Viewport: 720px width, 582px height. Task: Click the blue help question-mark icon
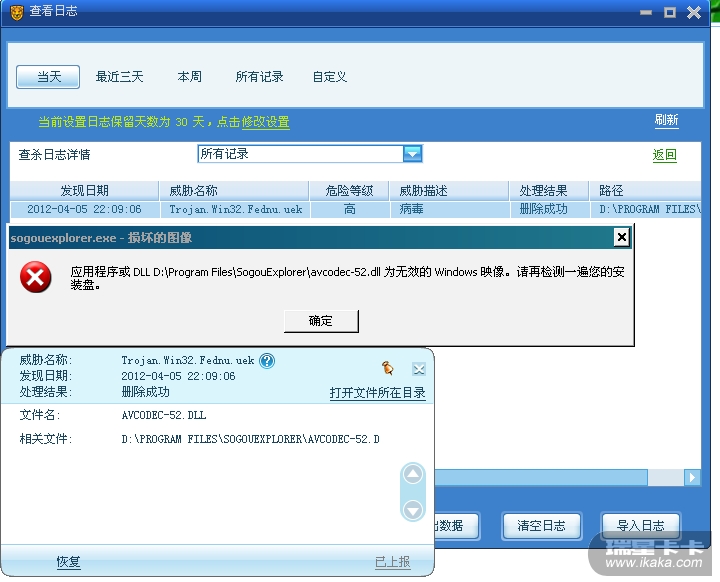(x=267, y=361)
